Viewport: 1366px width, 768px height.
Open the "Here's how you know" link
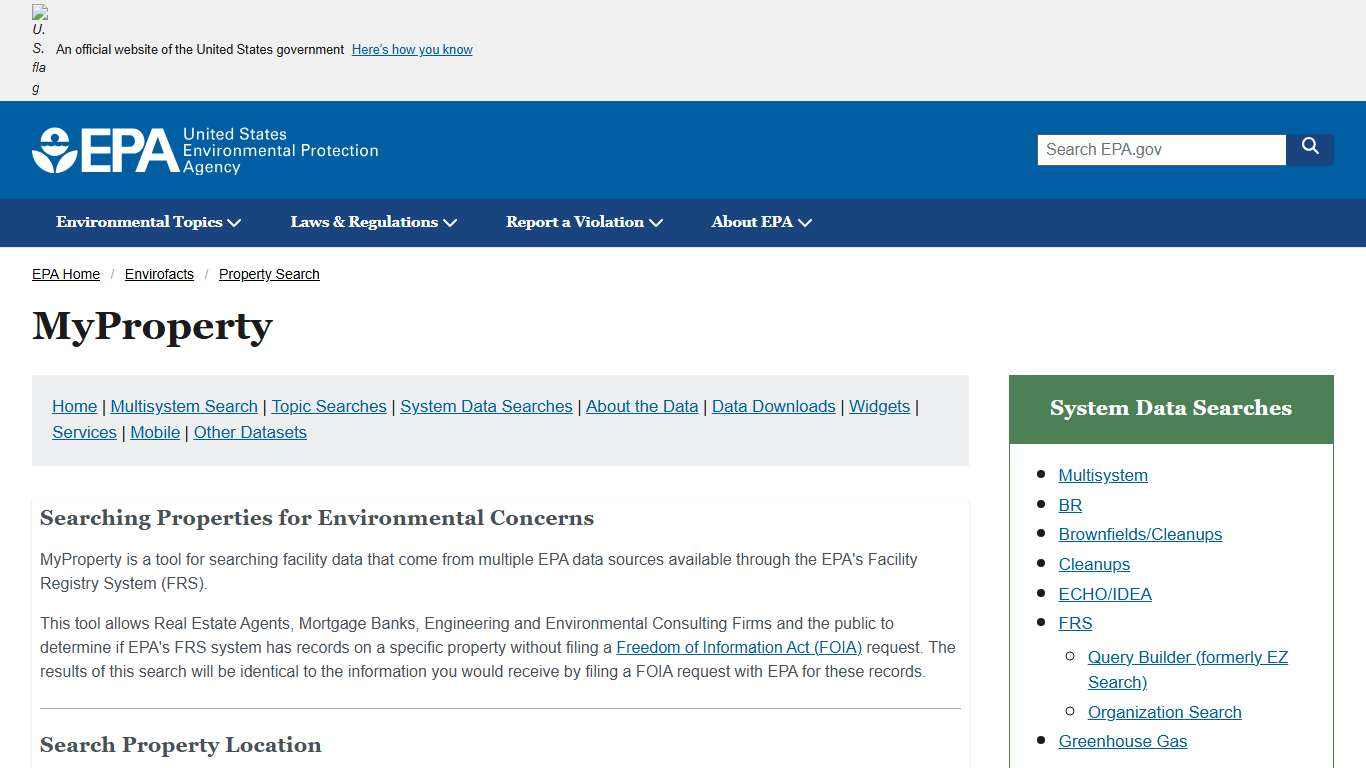(x=411, y=49)
